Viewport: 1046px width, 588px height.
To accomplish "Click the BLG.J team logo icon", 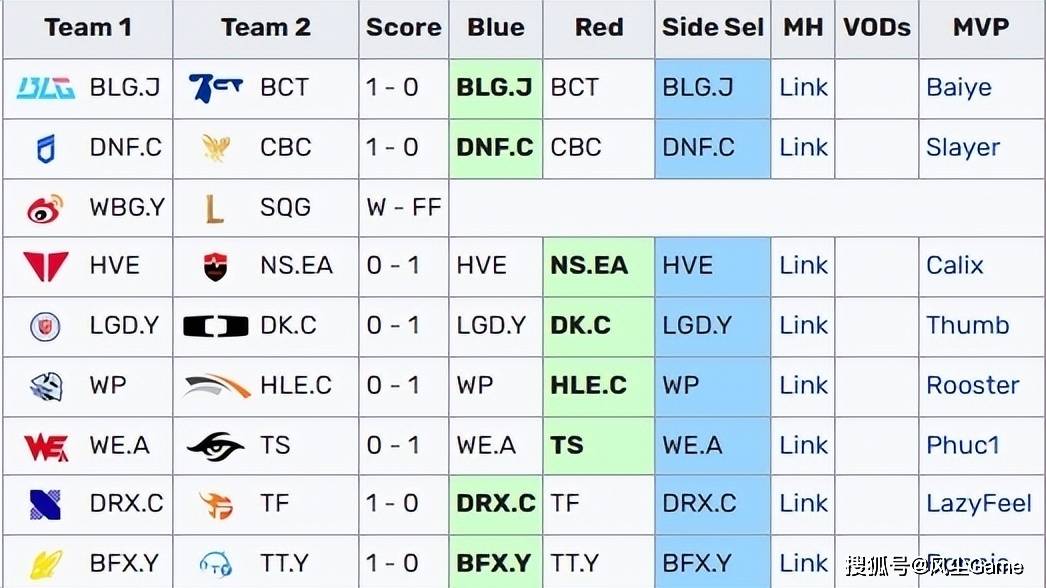I will (x=45, y=88).
